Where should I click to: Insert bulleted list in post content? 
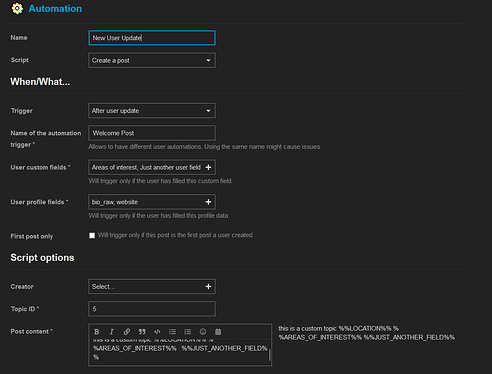coord(172,332)
